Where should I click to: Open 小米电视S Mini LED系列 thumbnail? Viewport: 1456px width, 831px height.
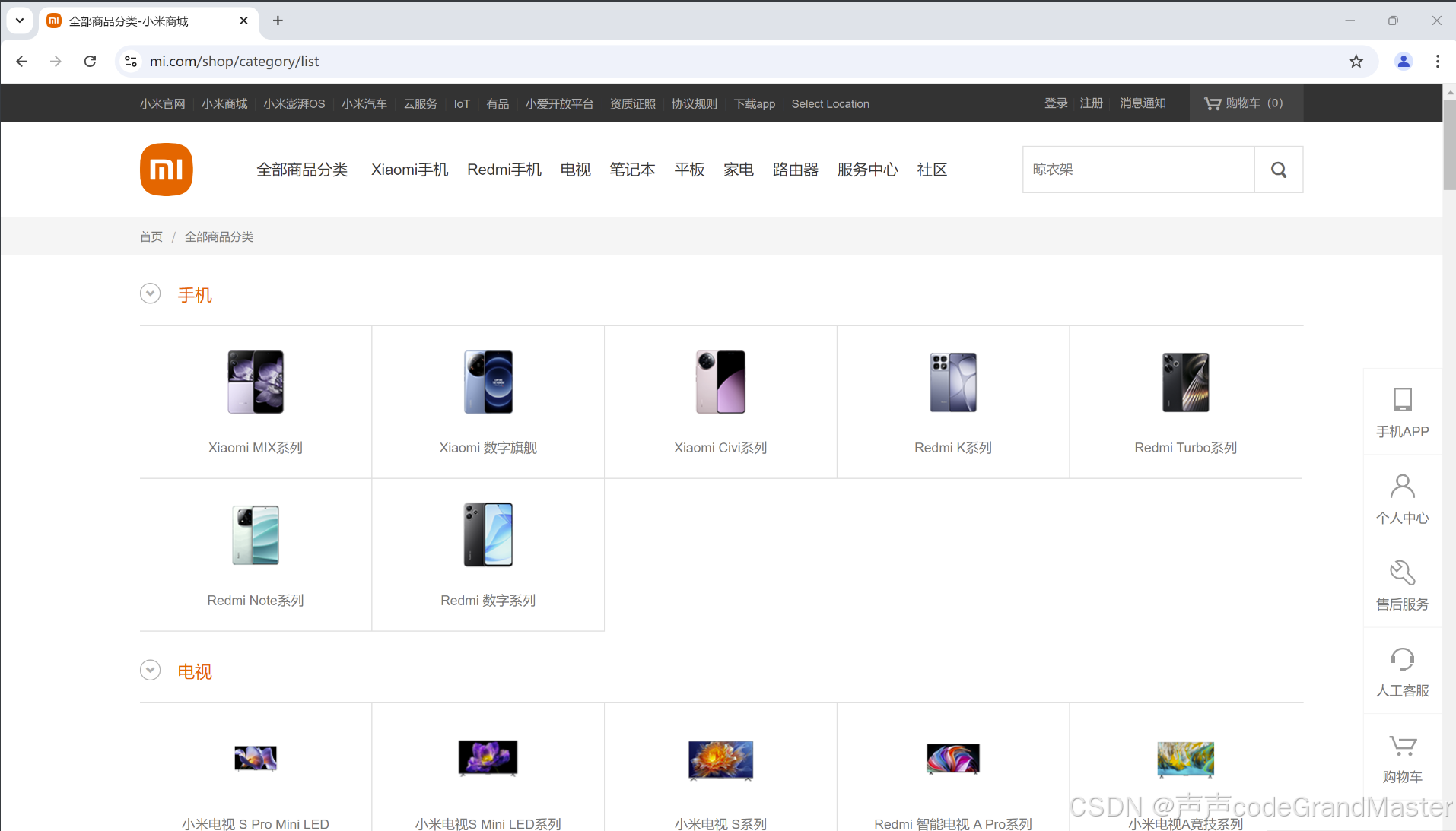tap(488, 758)
